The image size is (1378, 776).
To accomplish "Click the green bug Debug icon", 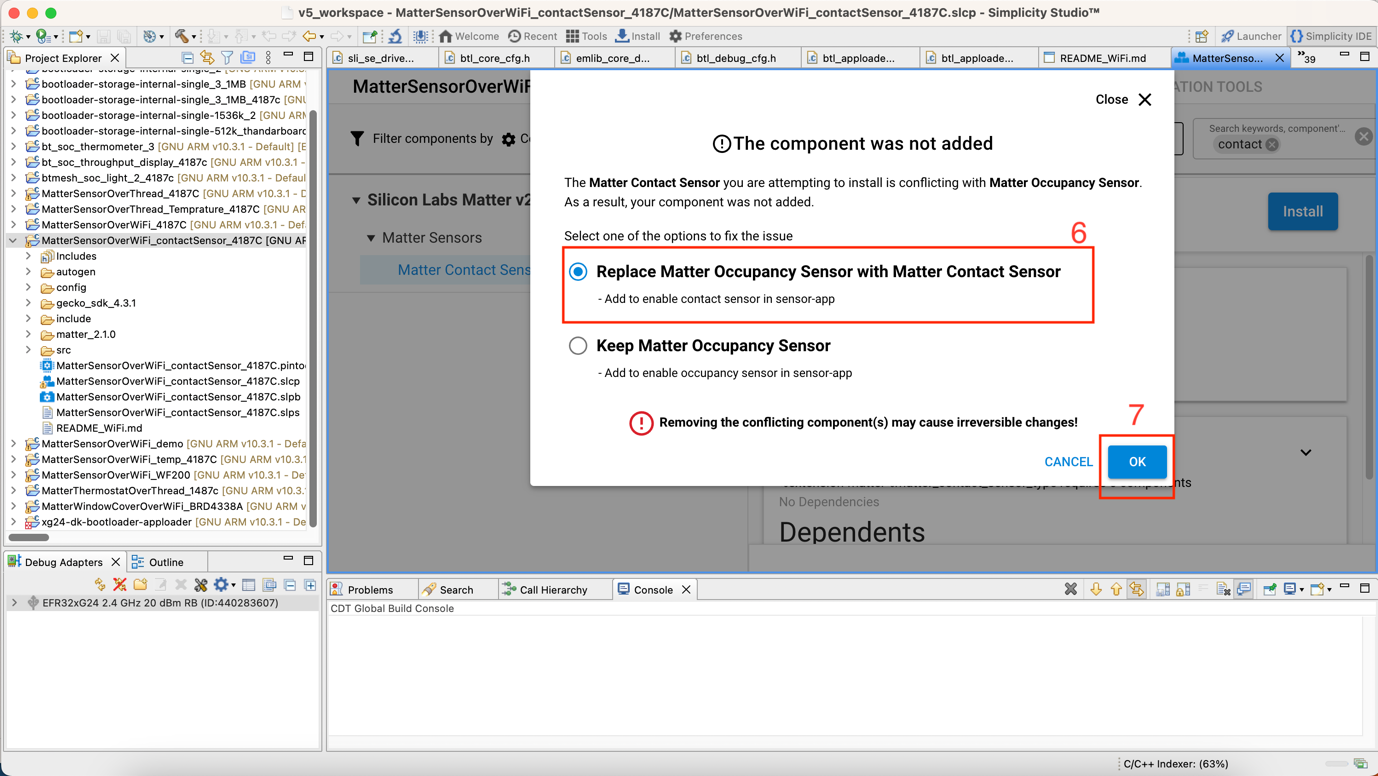I will point(17,36).
